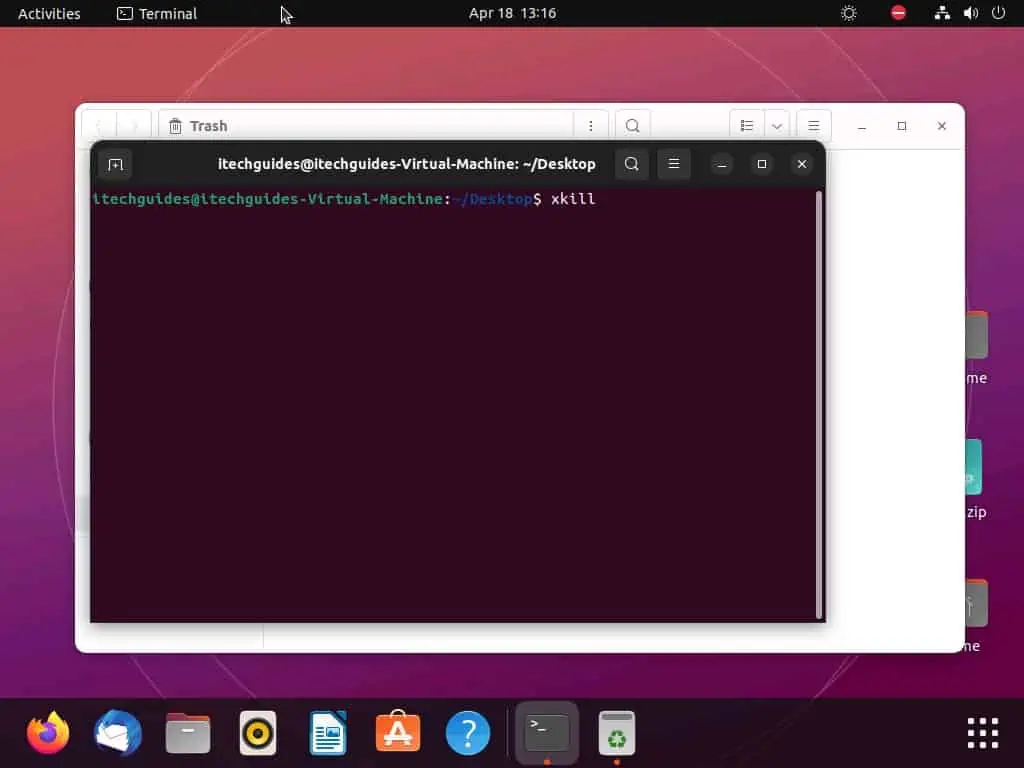
Task: Click the Trash icon in the dock
Action: coord(617,733)
